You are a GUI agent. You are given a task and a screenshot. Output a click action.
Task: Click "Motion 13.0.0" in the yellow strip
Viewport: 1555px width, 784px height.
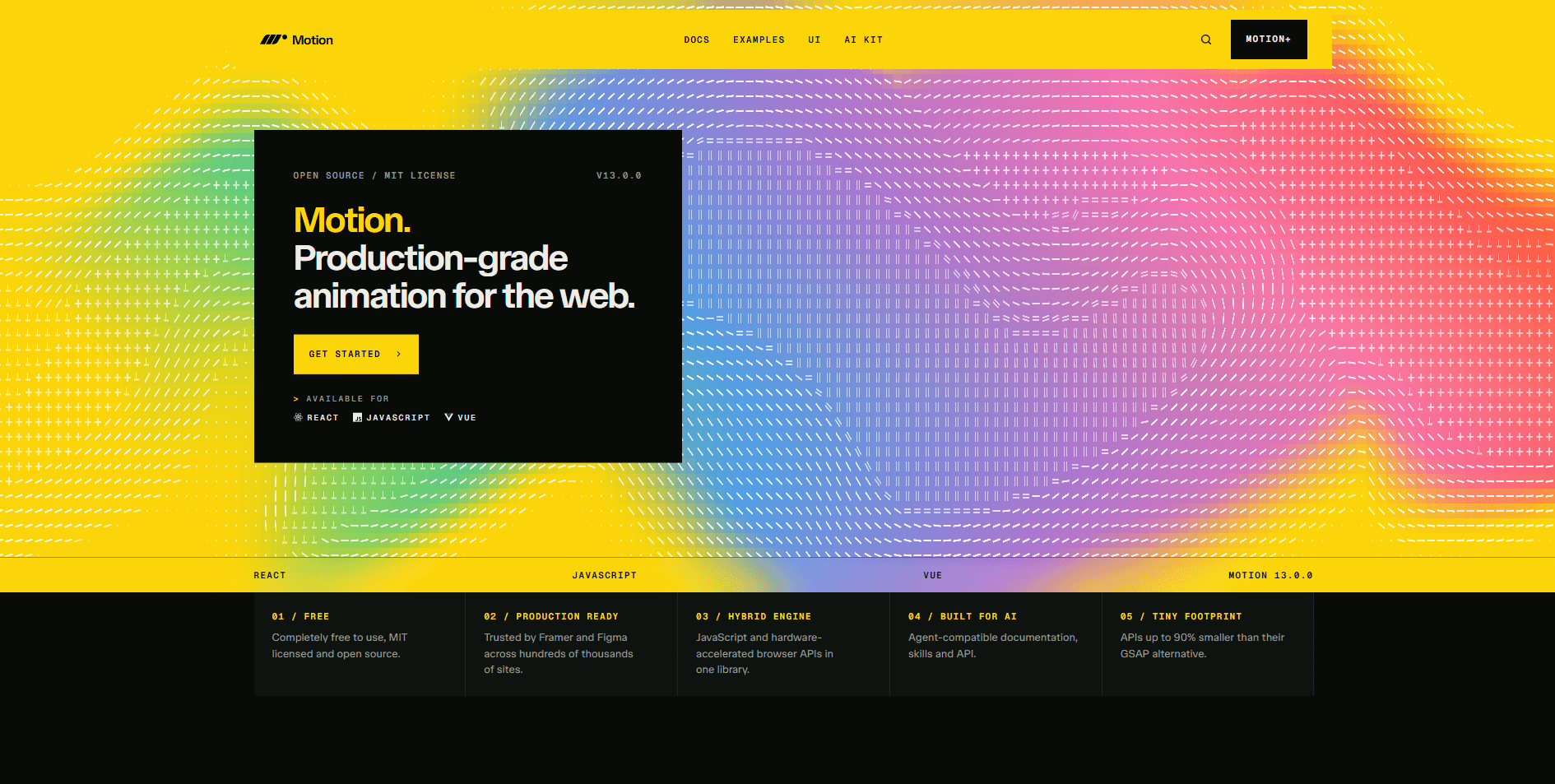tap(1270, 576)
